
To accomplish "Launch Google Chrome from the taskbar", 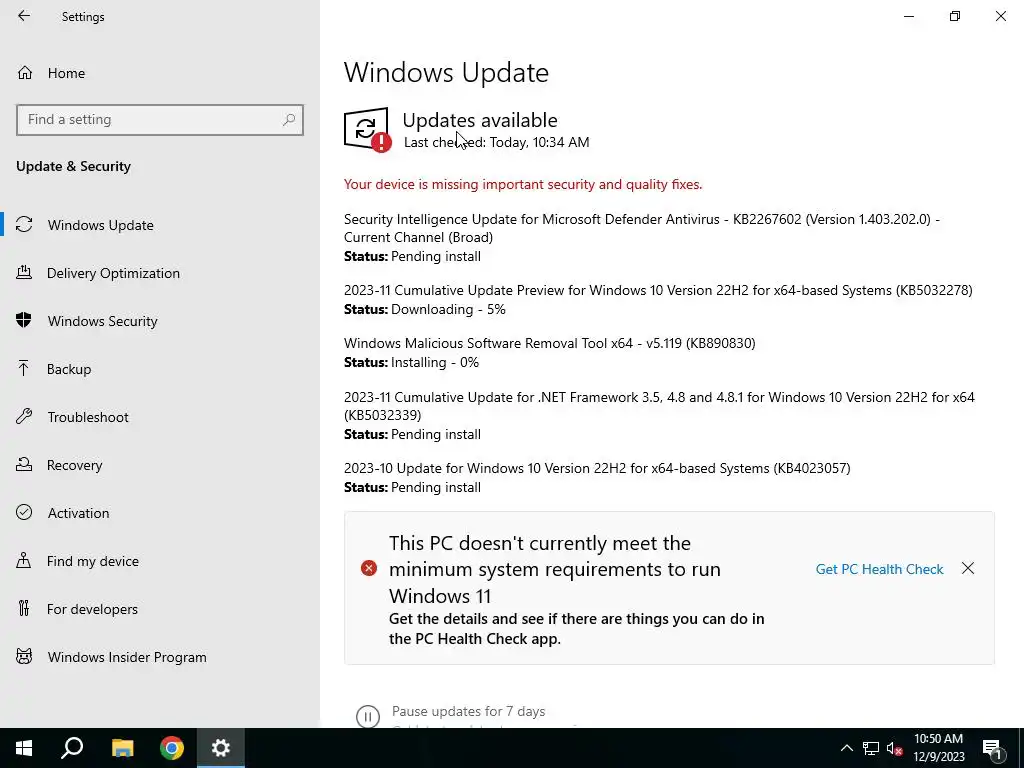I will [172, 748].
